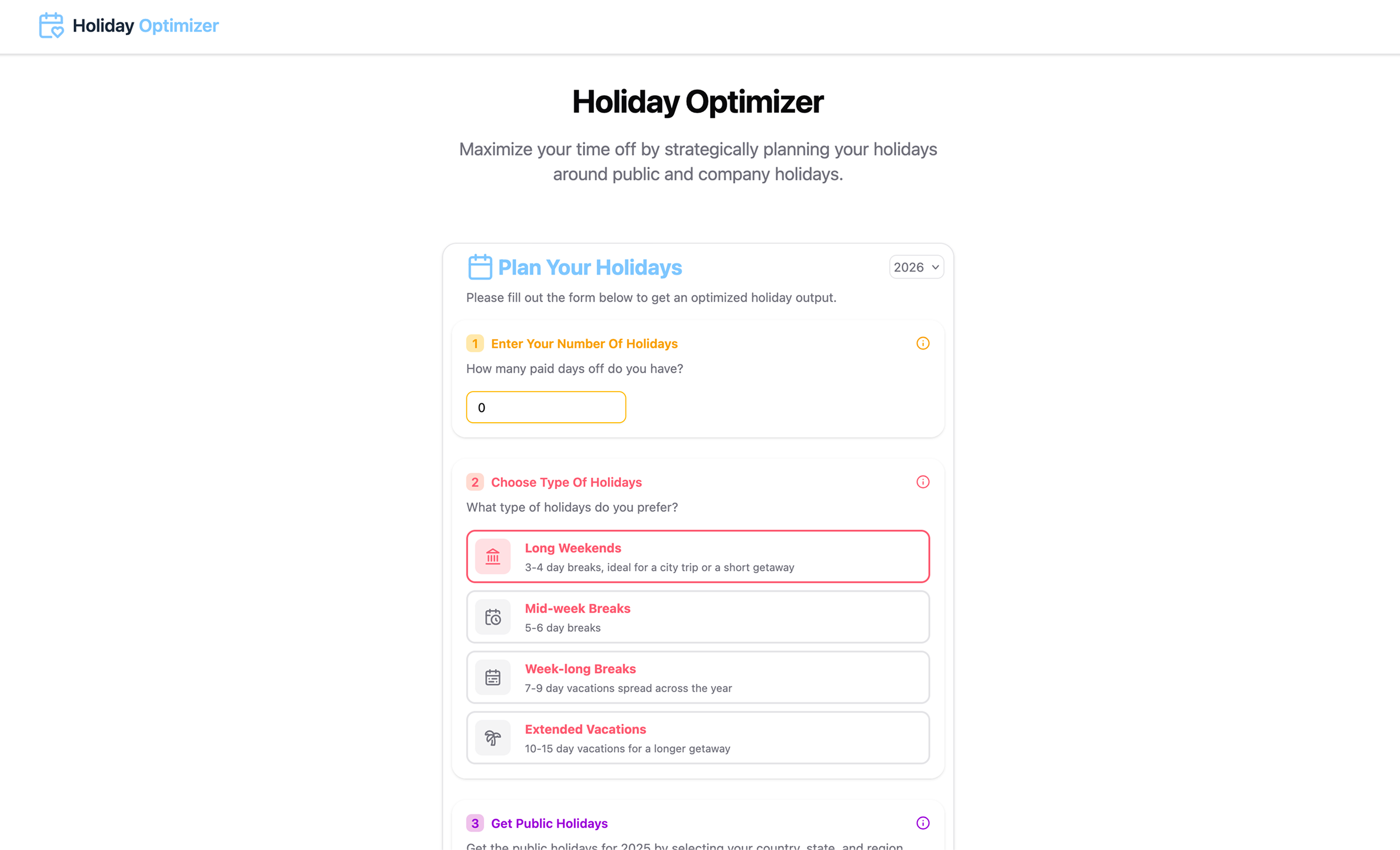This screenshot has width=1400, height=850.
Task: Click the chevron next to 2026
Action: point(934,267)
